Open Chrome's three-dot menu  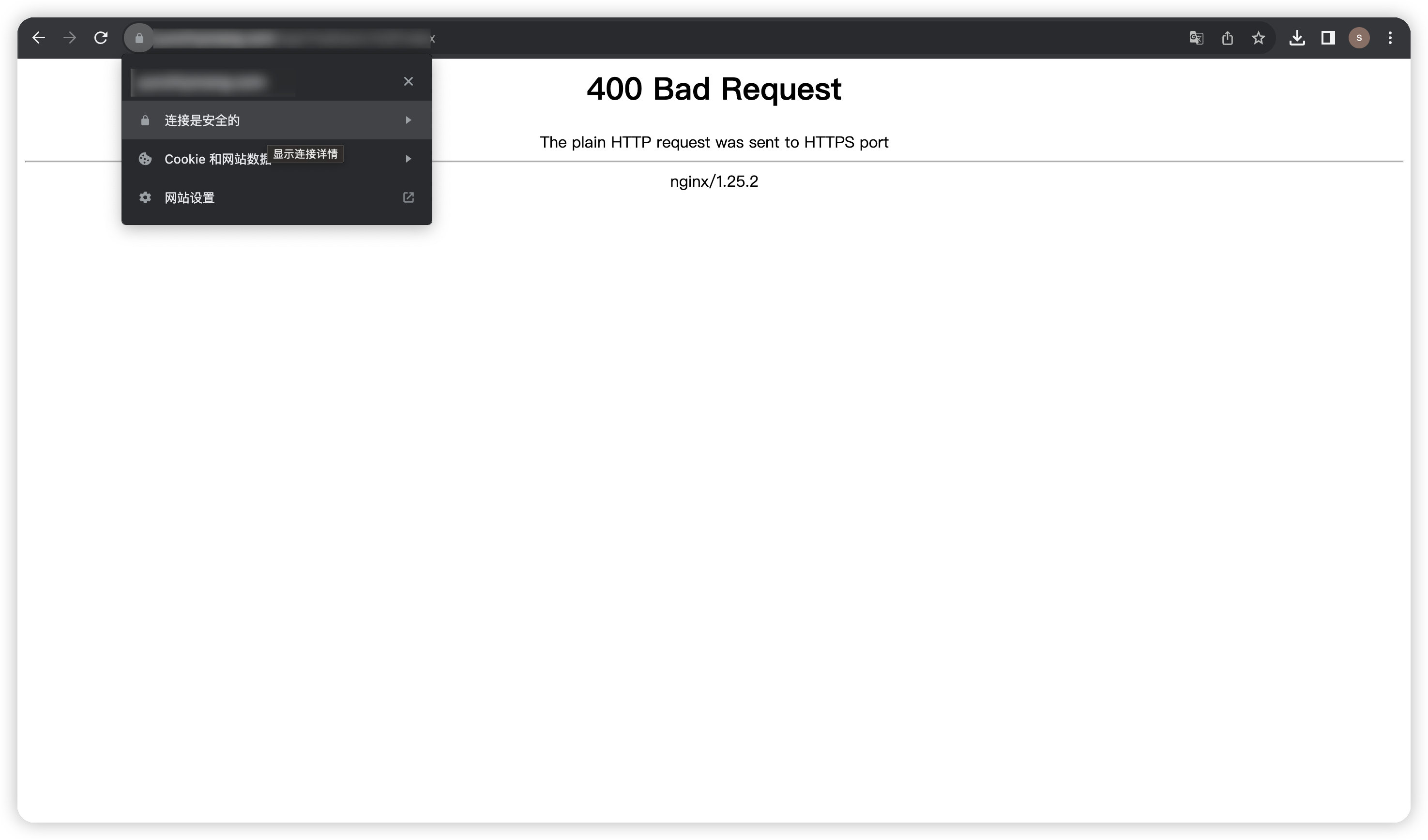click(x=1390, y=38)
